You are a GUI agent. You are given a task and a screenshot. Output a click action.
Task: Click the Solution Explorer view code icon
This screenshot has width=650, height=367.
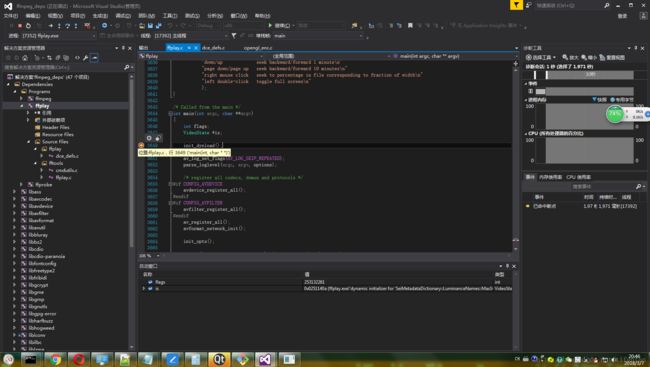coord(77,58)
